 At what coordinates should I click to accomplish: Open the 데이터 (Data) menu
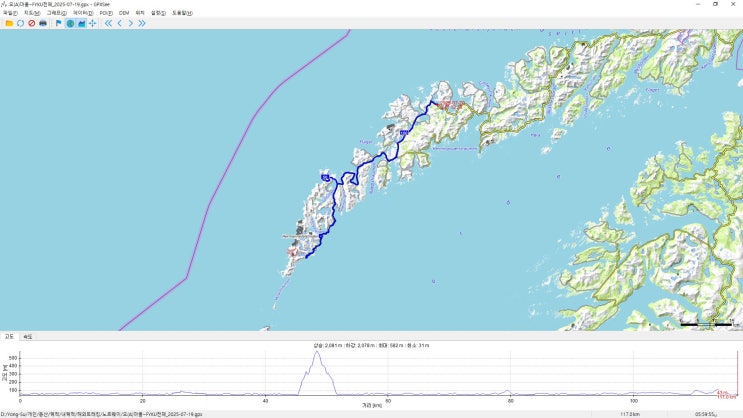(x=83, y=13)
